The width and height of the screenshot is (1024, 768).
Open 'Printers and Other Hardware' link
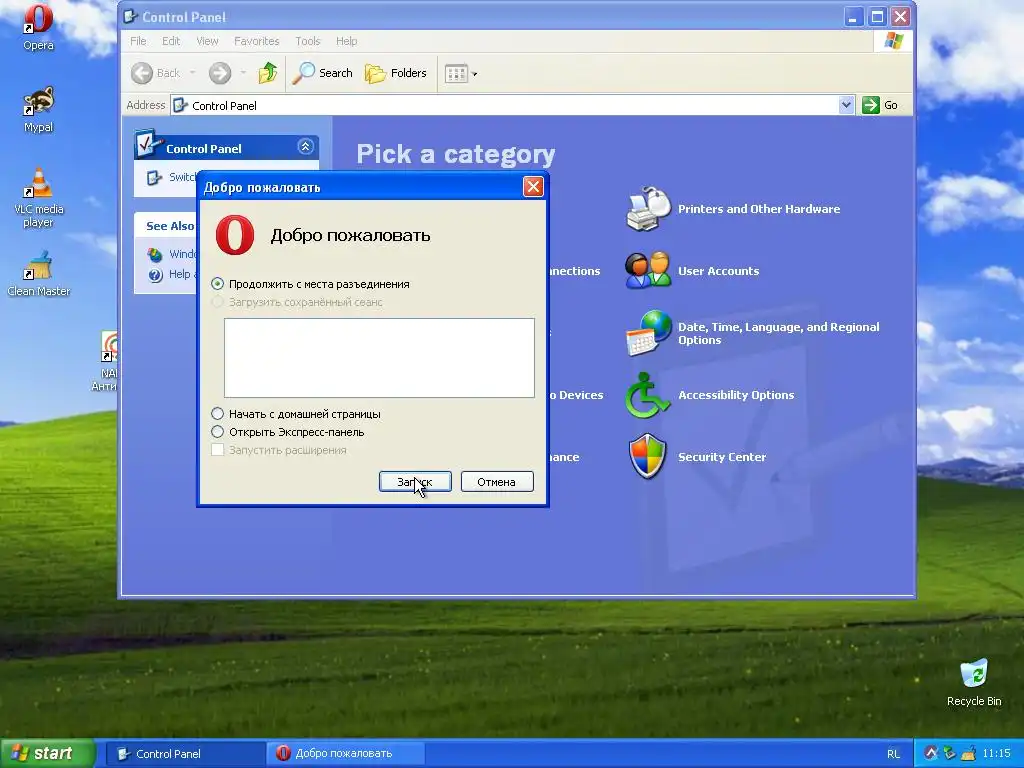(759, 209)
